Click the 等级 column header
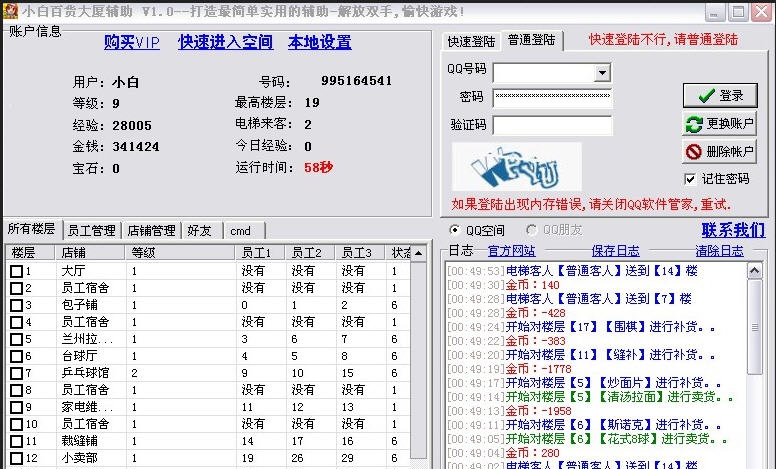776x469 pixels. click(x=181, y=253)
